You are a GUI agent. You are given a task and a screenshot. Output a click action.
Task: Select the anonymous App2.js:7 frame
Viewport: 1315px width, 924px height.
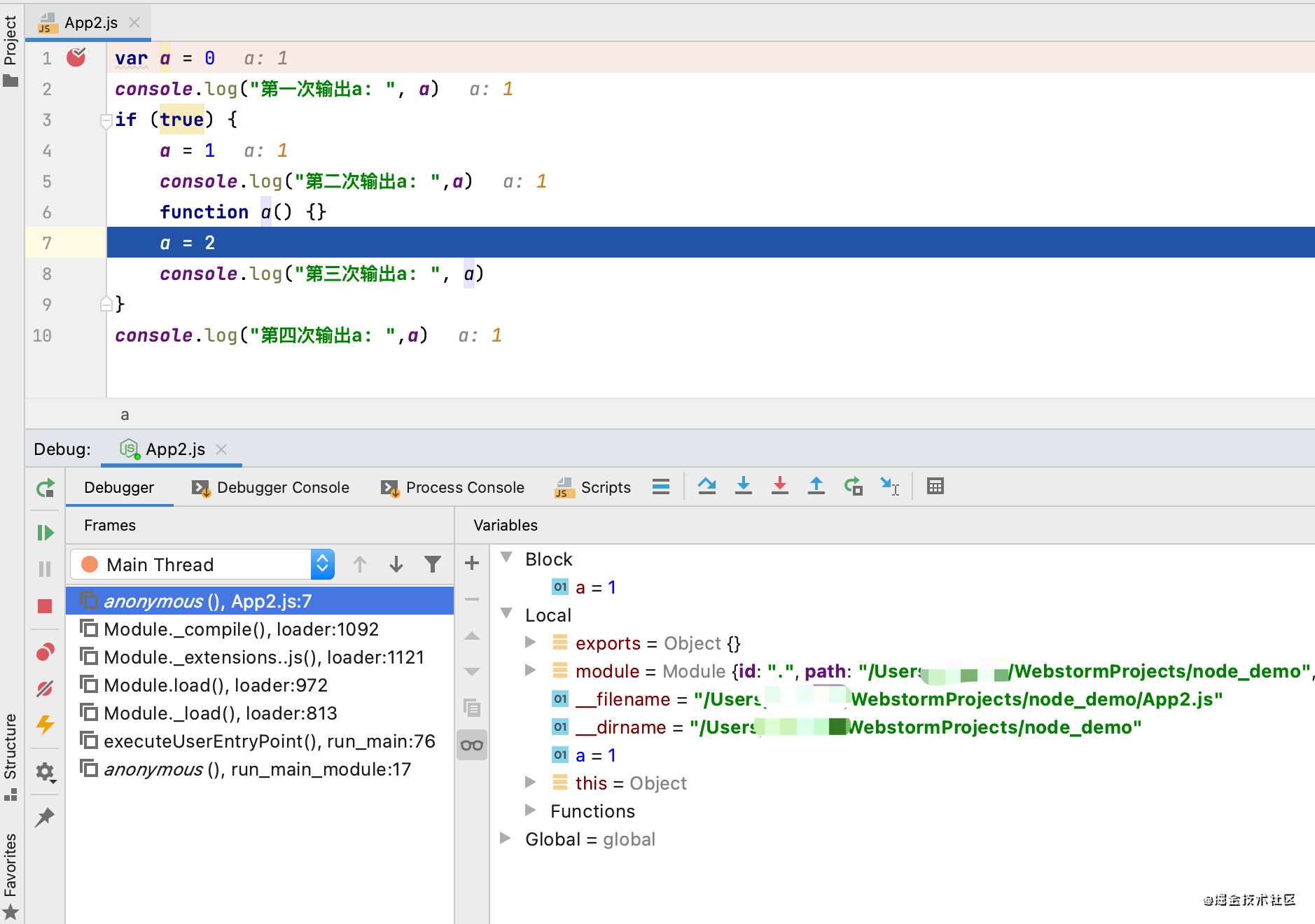pyautogui.click(x=260, y=601)
